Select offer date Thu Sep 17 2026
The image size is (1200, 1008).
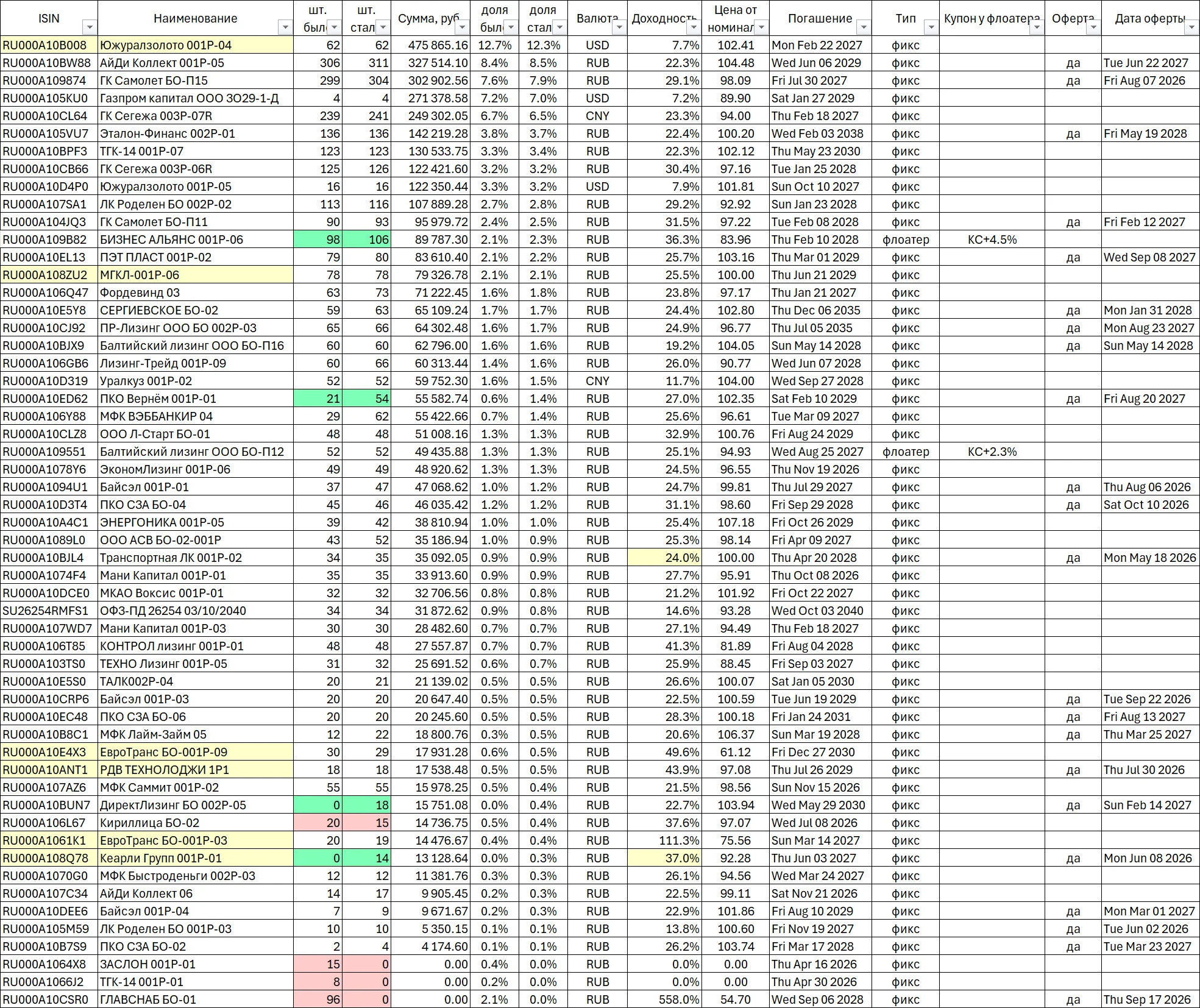[1150, 999]
